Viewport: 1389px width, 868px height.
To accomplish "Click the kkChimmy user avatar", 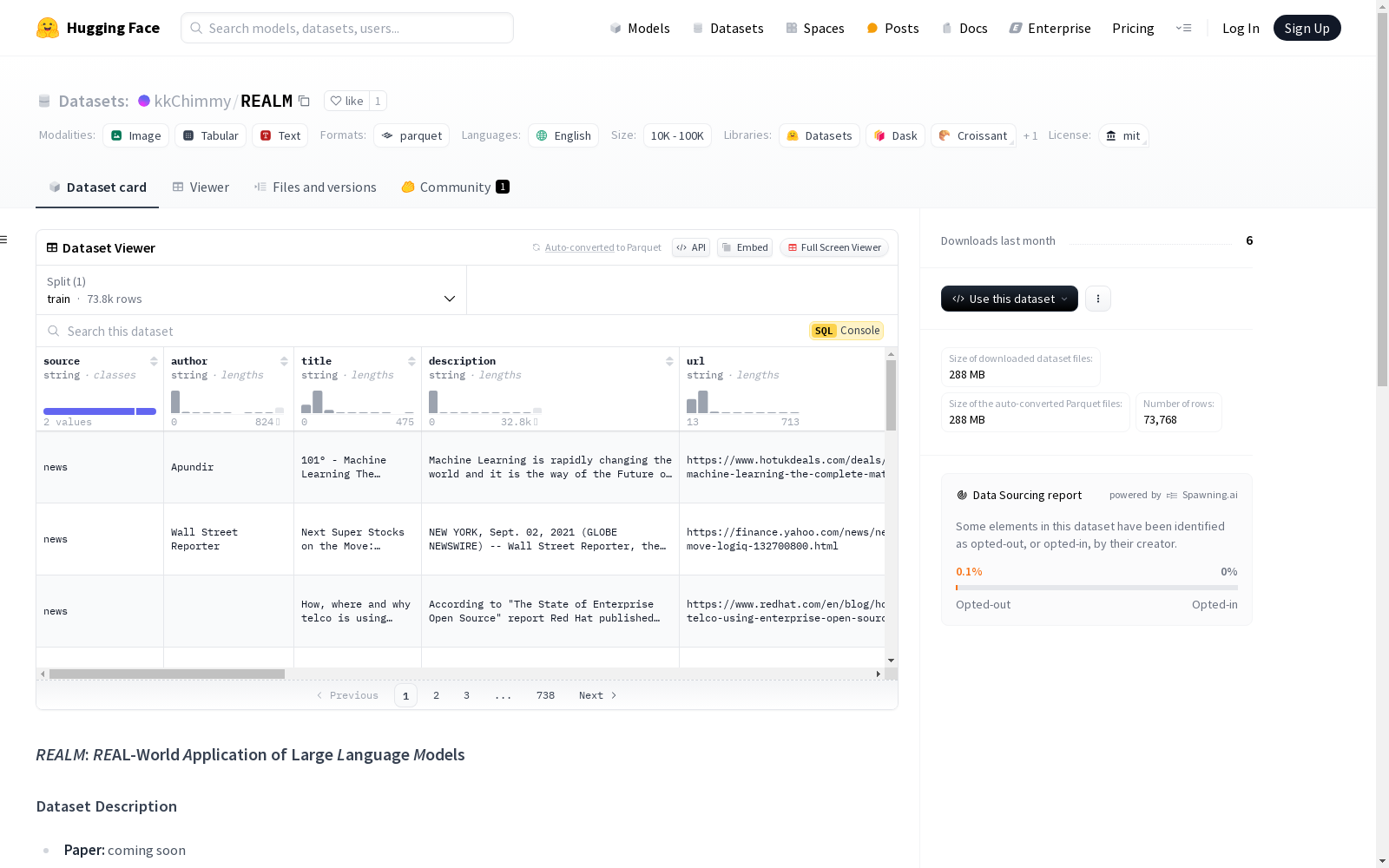I will (144, 101).
